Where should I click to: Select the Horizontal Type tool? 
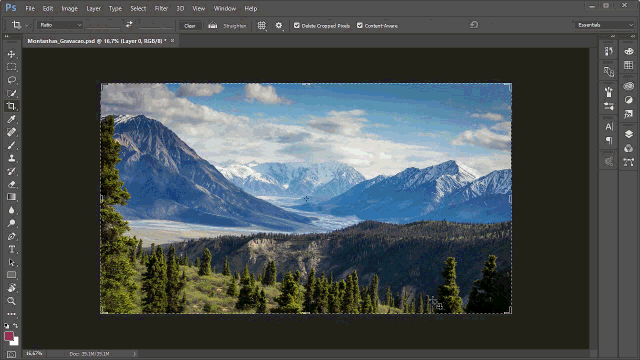point(11,249)
